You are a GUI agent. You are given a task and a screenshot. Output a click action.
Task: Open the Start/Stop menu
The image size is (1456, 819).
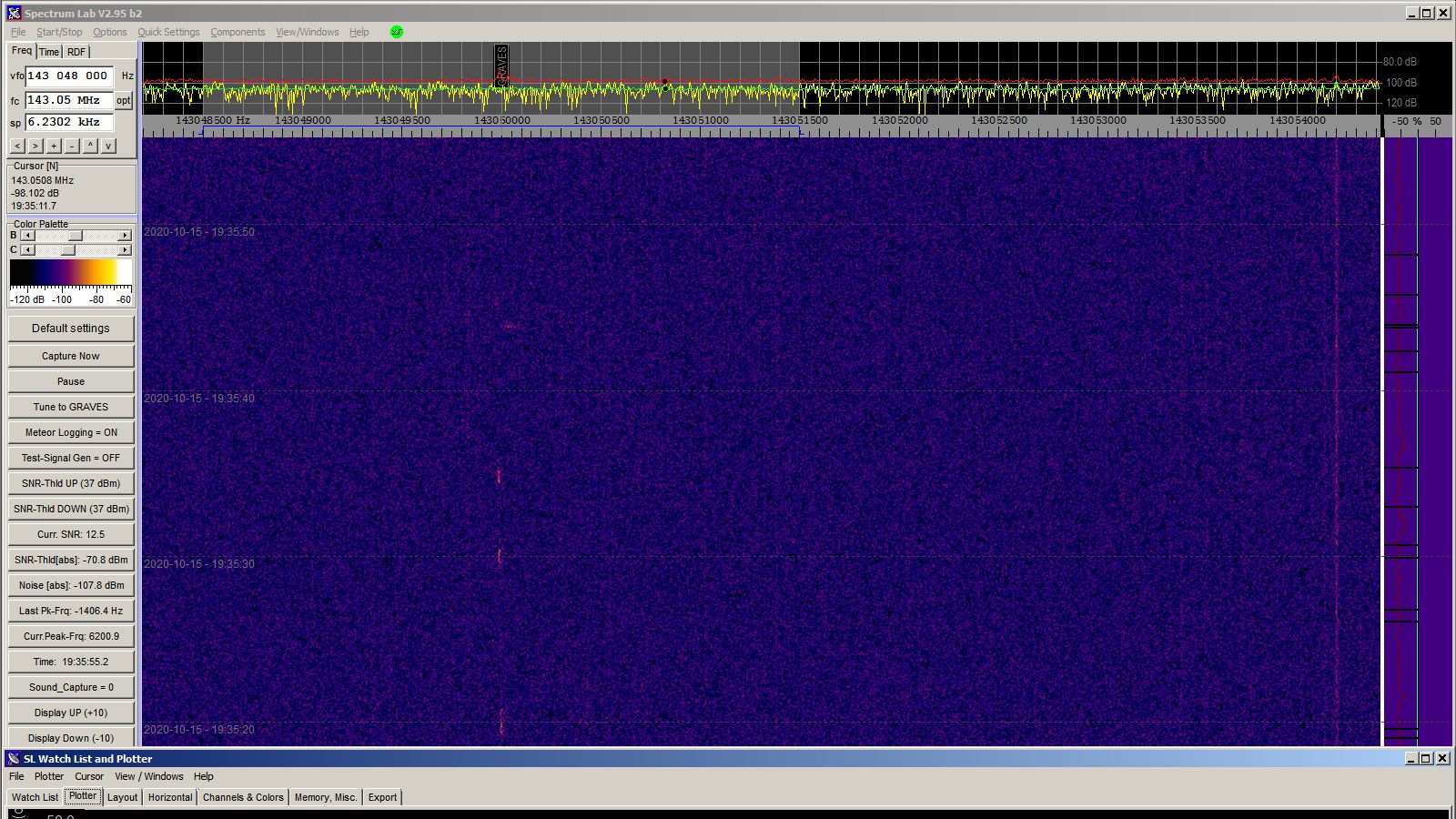[59, 32]
